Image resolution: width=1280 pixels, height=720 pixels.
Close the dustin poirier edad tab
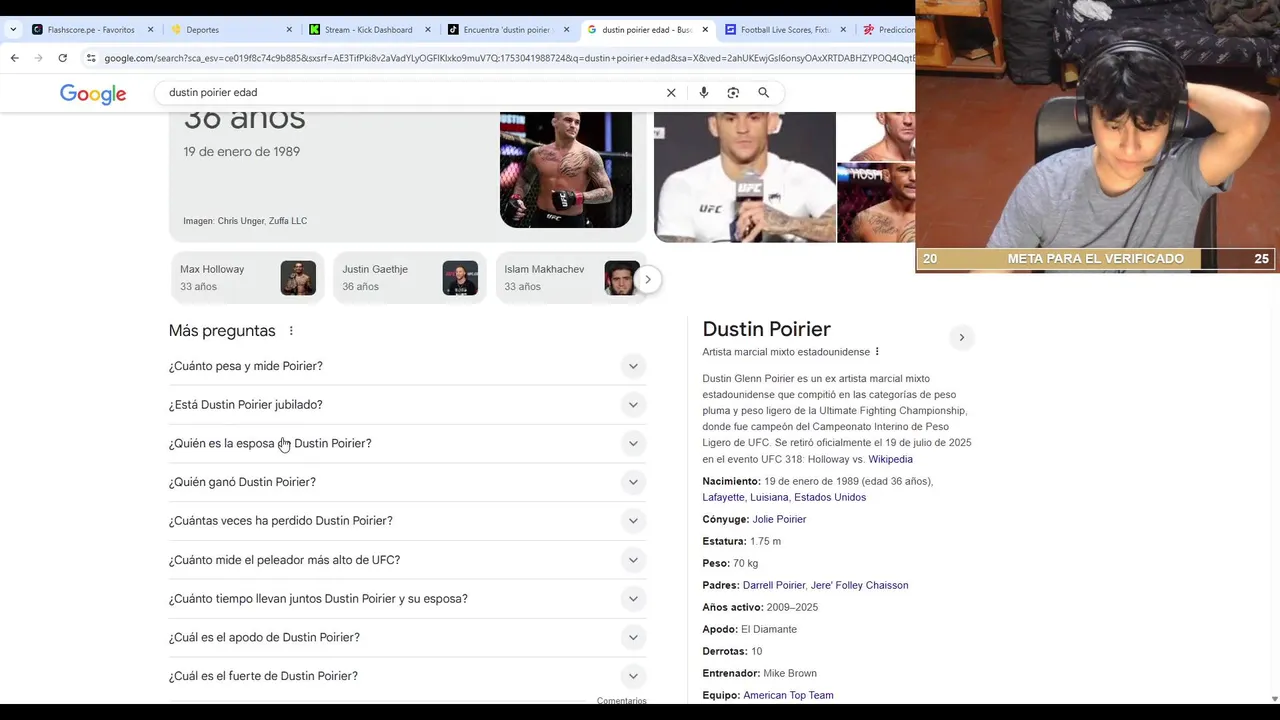(x=705, y=30)
